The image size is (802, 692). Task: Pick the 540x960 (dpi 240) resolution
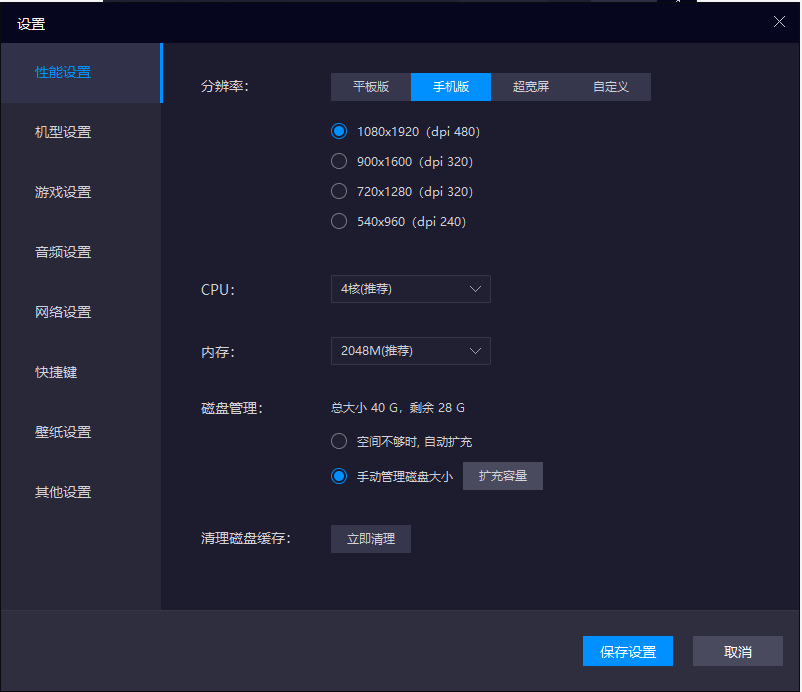(x=339, y=222)
